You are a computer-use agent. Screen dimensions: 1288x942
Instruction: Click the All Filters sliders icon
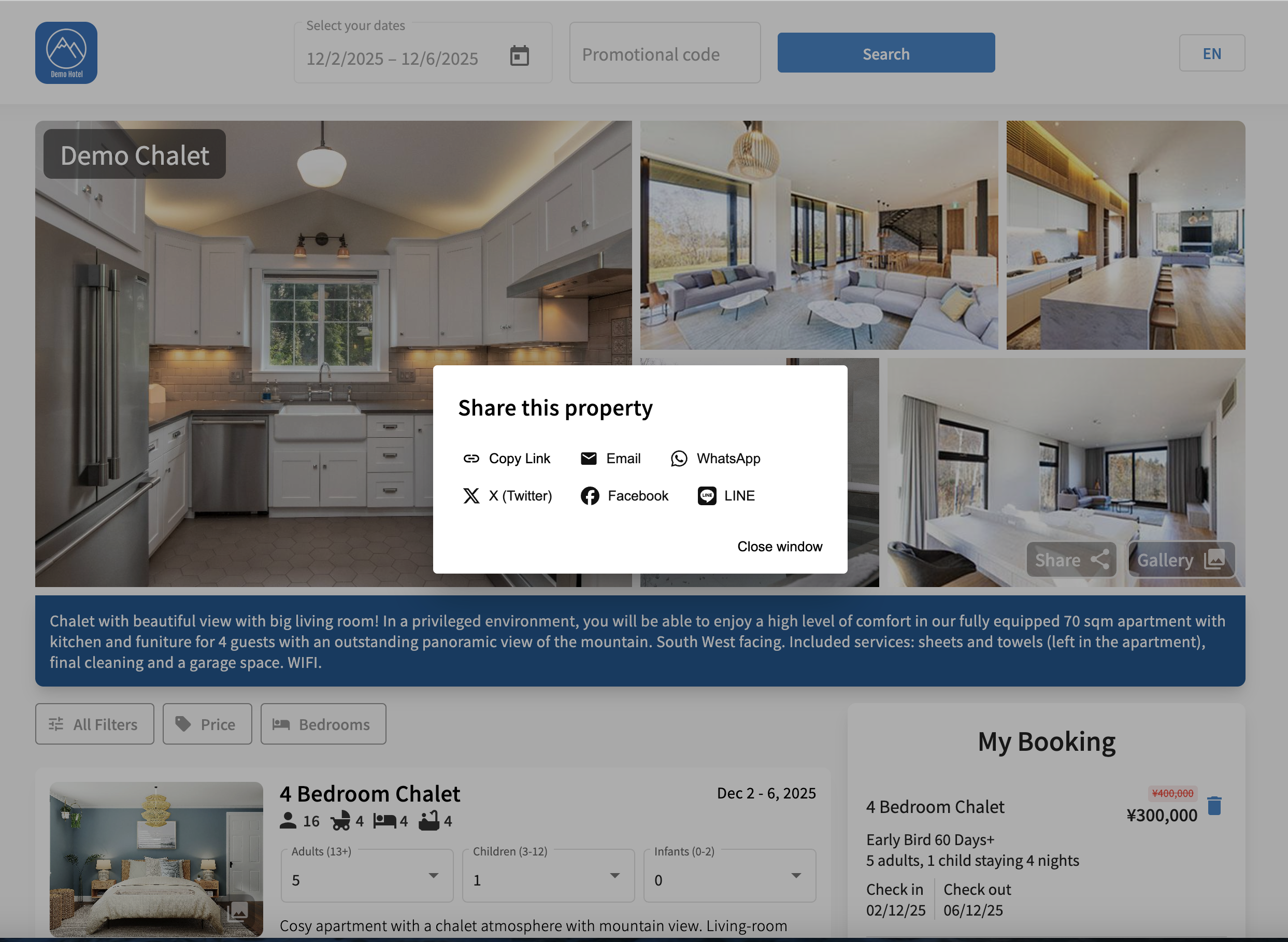point(56,724)
